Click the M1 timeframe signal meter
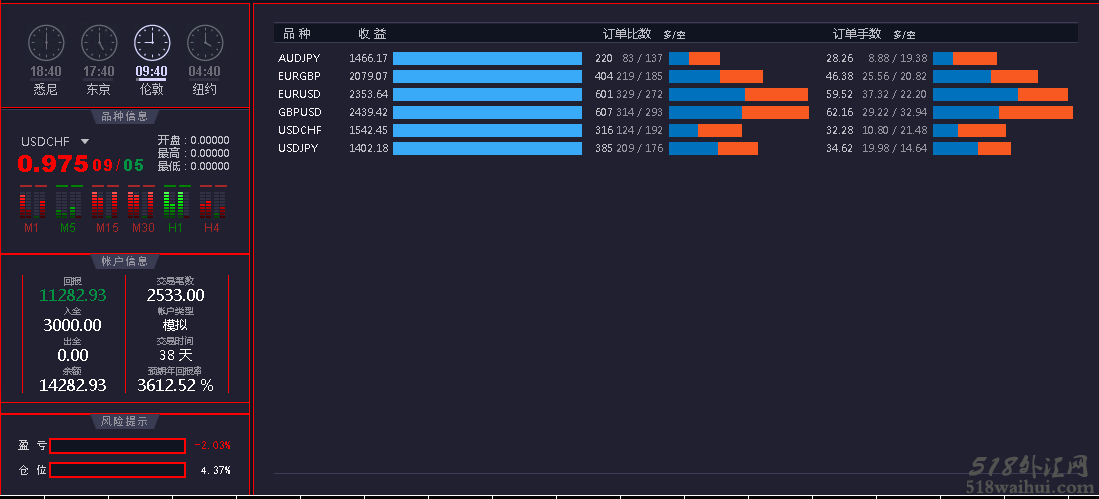The width and height of the screenshot is (1099, 499). click(x=33, y=203)
